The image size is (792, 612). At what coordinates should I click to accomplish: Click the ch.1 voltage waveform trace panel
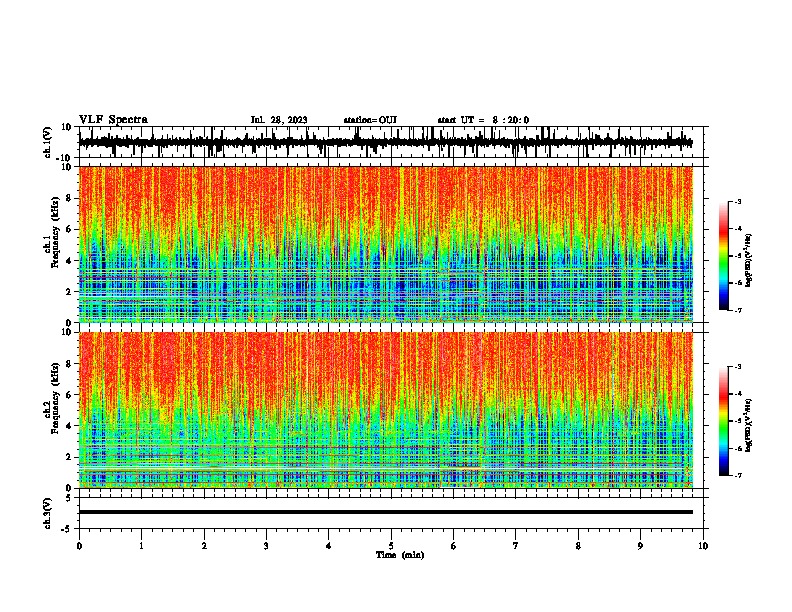click(391, 142)
